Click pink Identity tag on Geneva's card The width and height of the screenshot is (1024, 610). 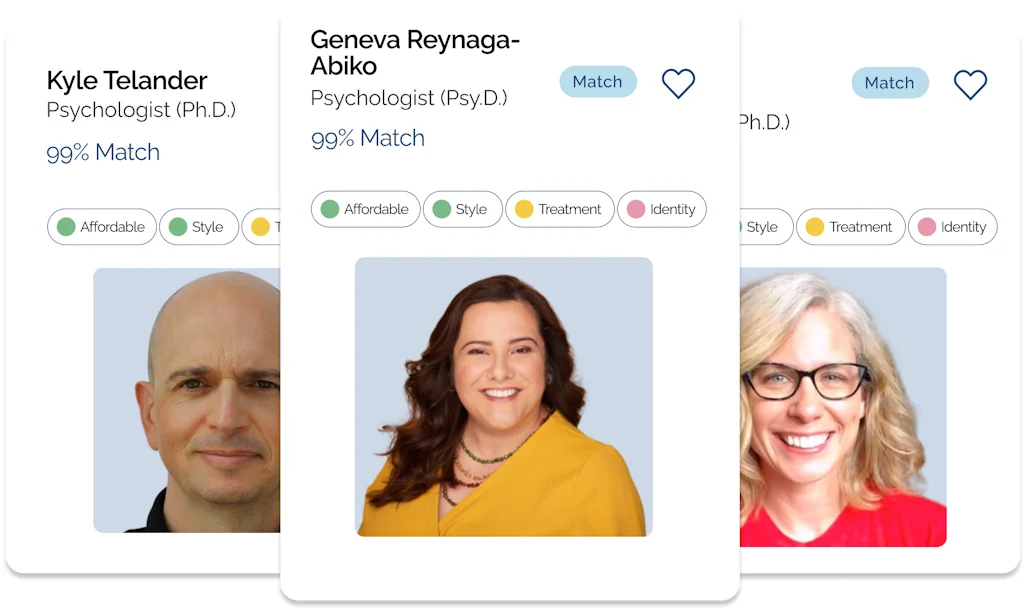pos(662,209)
